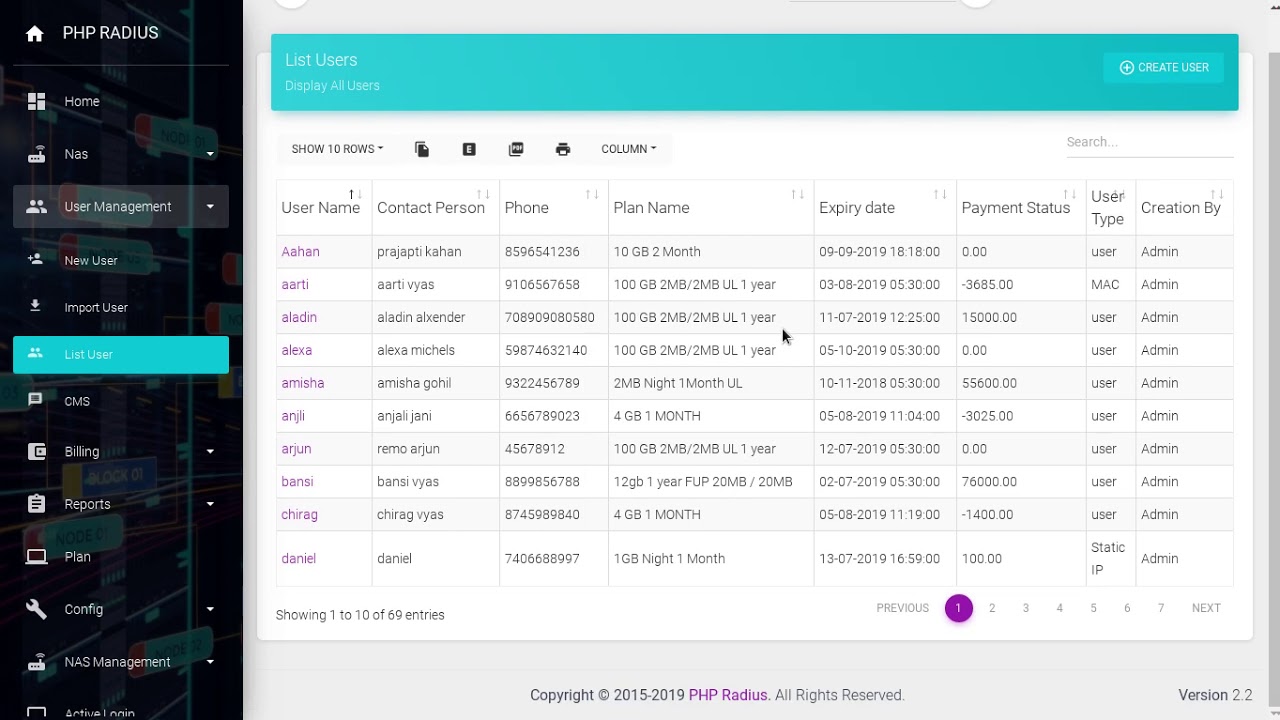
Task: Select List User in the sidebar
Action: click(121, 354)
